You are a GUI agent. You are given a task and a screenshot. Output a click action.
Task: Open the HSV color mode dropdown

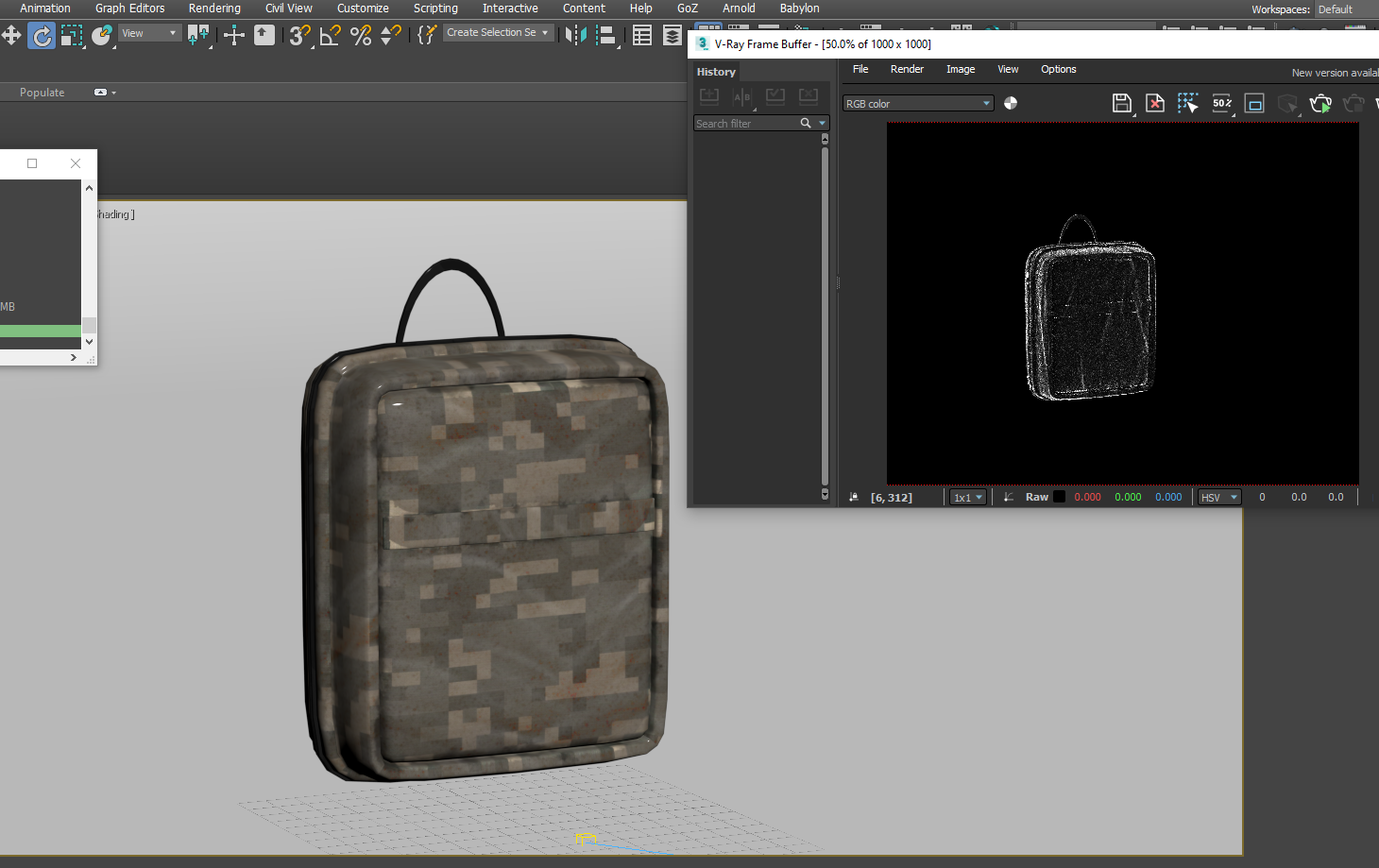[1218, 498]
